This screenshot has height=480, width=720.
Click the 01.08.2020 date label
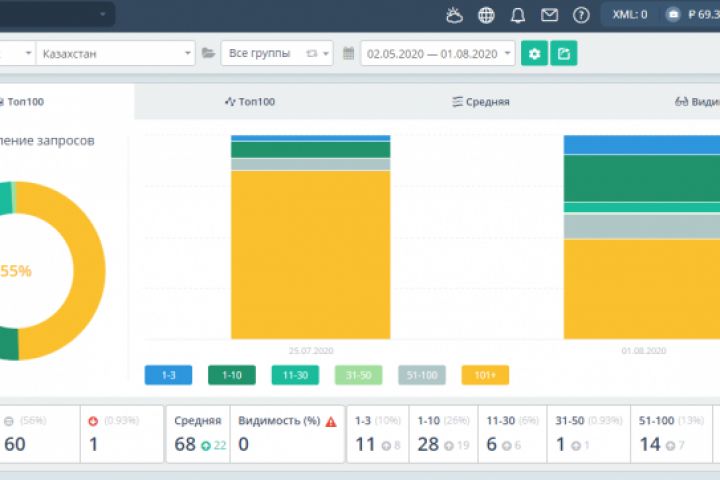pyautogui.click(x=644, y=350)
